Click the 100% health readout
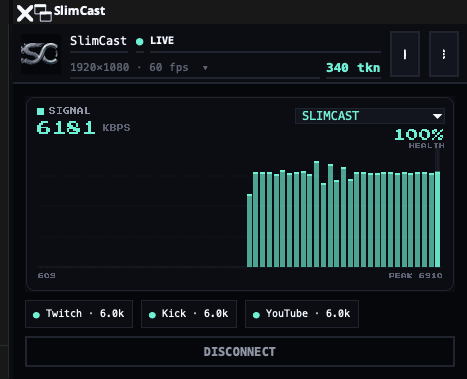 point(419,135)
